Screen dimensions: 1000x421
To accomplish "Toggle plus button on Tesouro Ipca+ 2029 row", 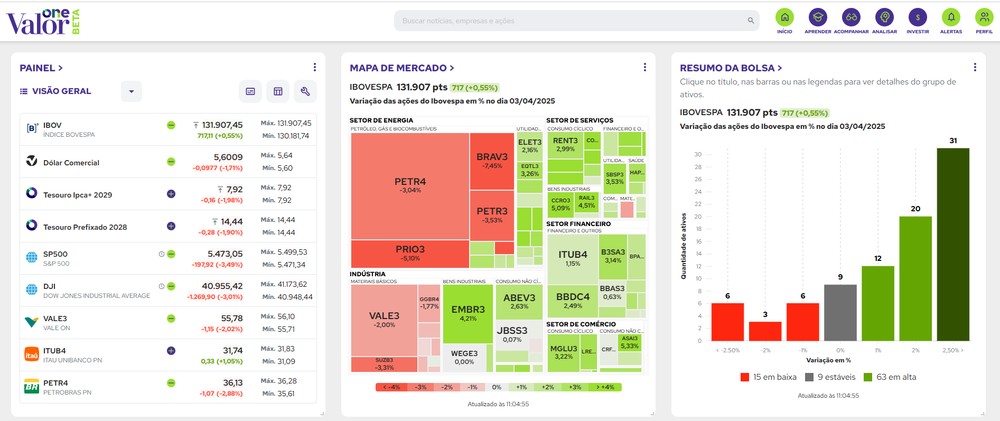I will [171, 193].
